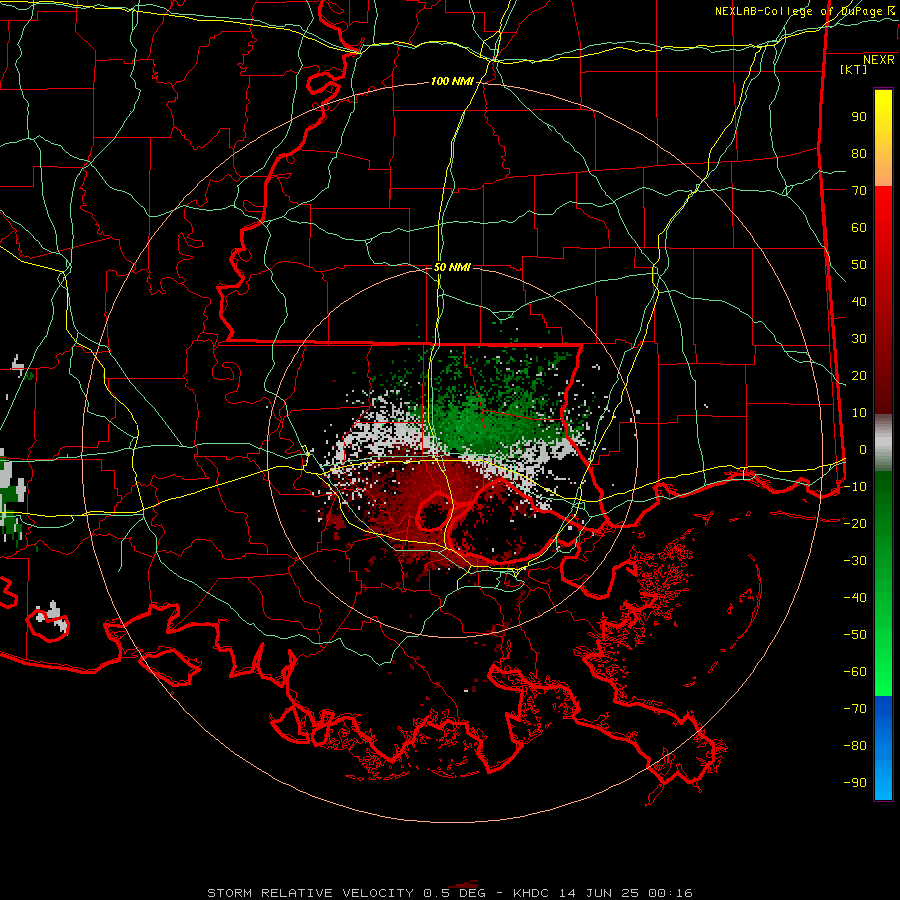
Task: Click the blue bottom segment of color bar
Action: coord(883,748)
